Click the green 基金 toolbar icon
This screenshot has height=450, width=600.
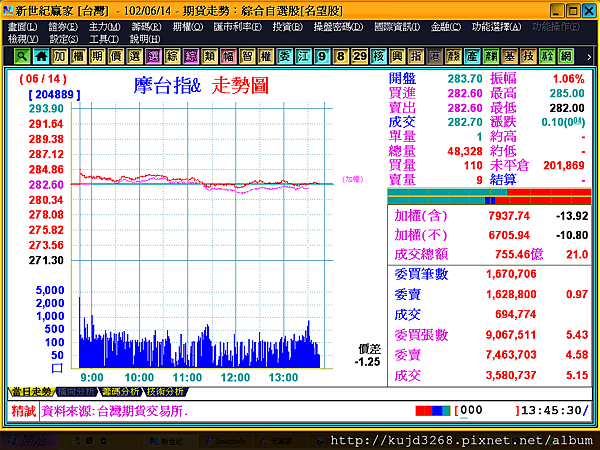pos(547,56)
